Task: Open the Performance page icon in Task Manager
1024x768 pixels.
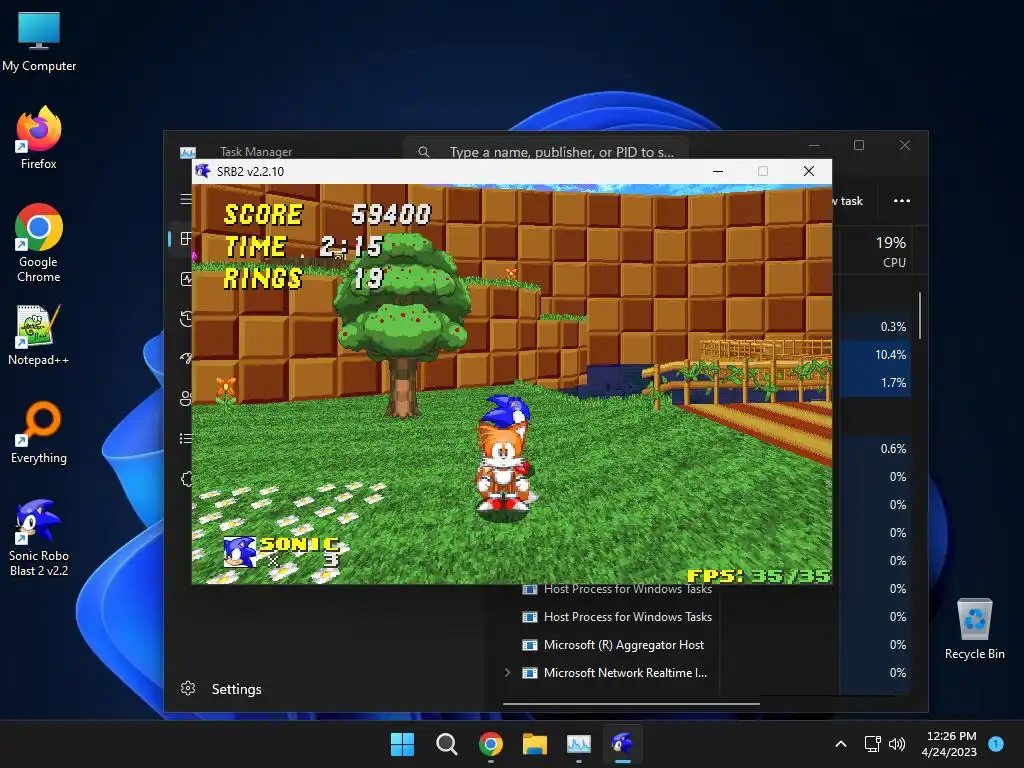Action: coord(186,279)
